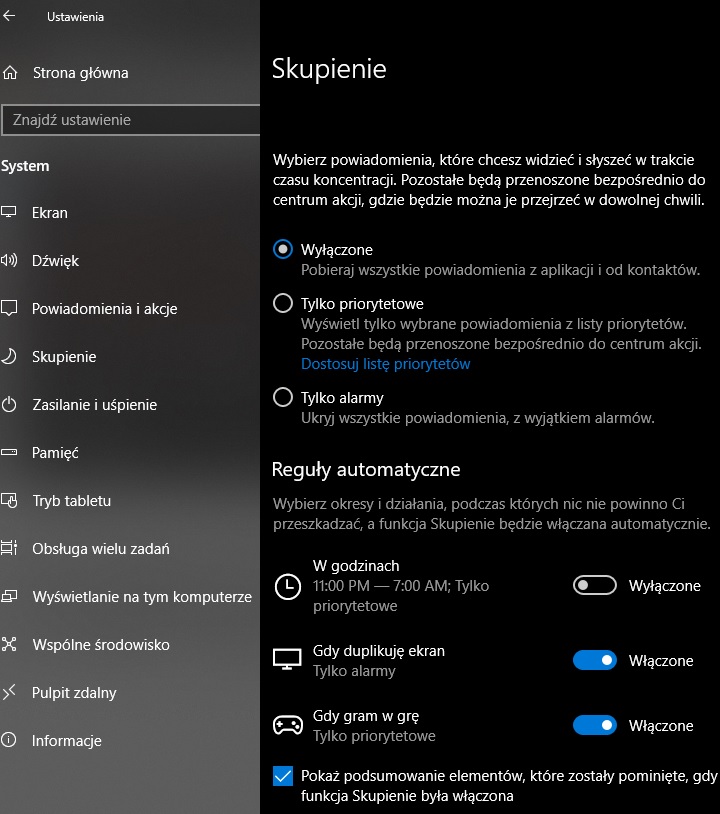Image resolution: width=720 pixels, height=814 pixels.
Task: Open Dostosuj listę priorytetów link
Action: pos(385,364)
